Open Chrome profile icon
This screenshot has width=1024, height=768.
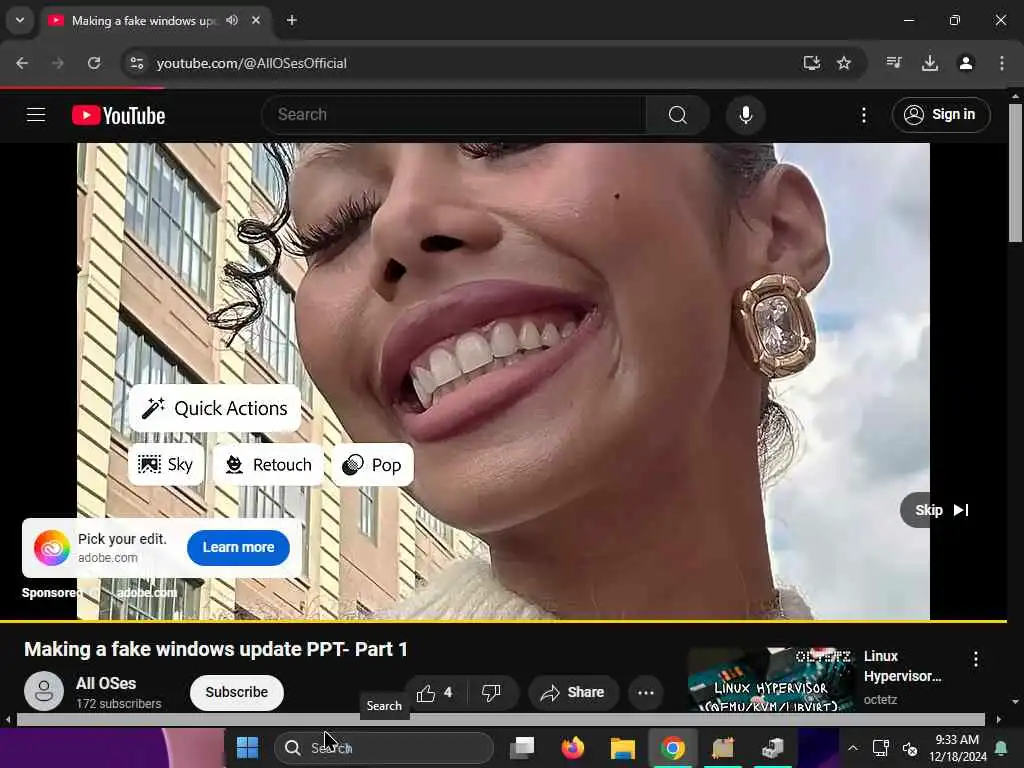point(965,63)
